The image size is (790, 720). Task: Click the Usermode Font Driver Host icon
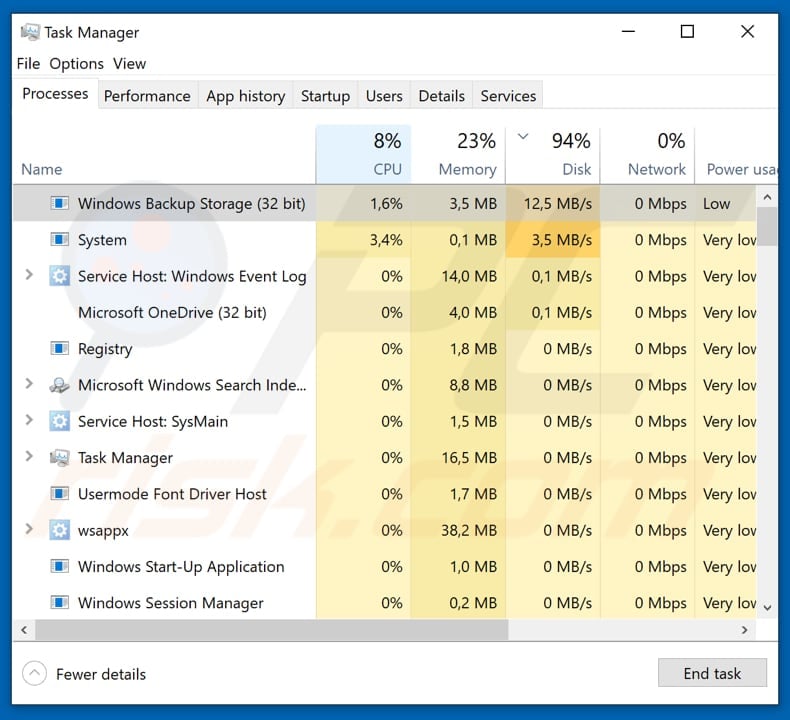pyautogui.click(x=59, y=493)
